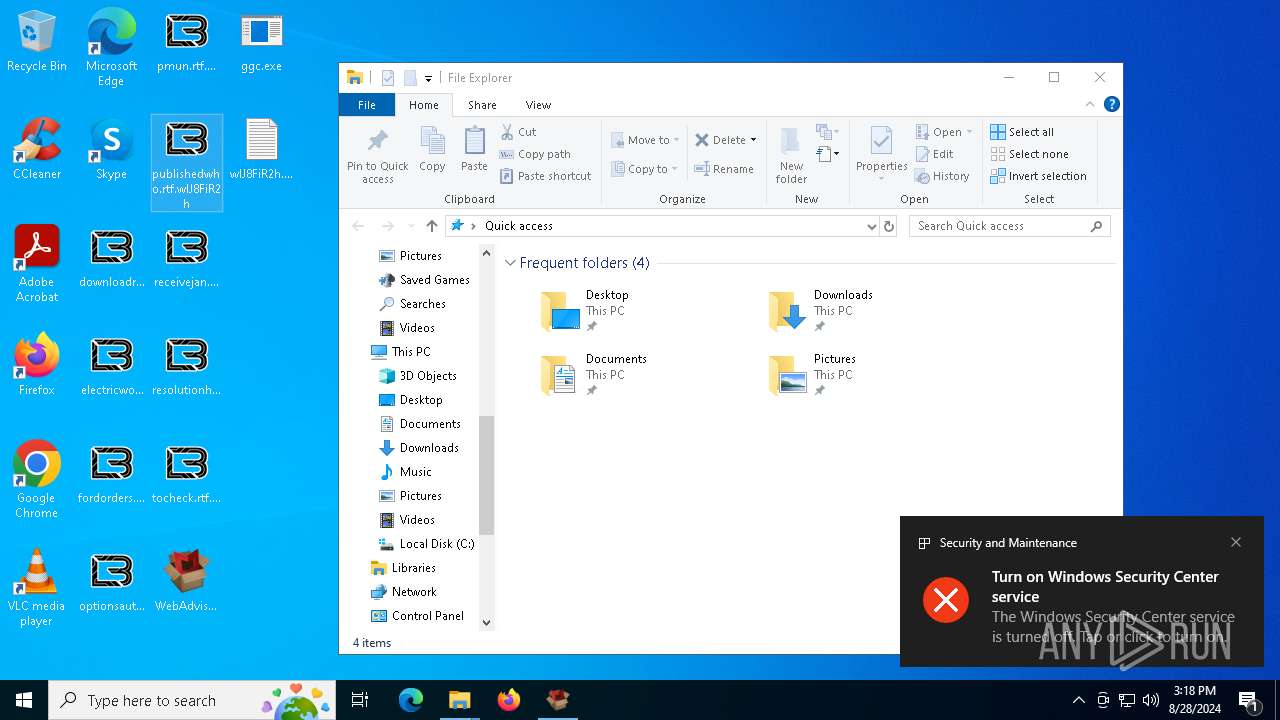1280x720 pixels.
Task: Select the Recycle Bin desktop icon
Action: [37, 42]
